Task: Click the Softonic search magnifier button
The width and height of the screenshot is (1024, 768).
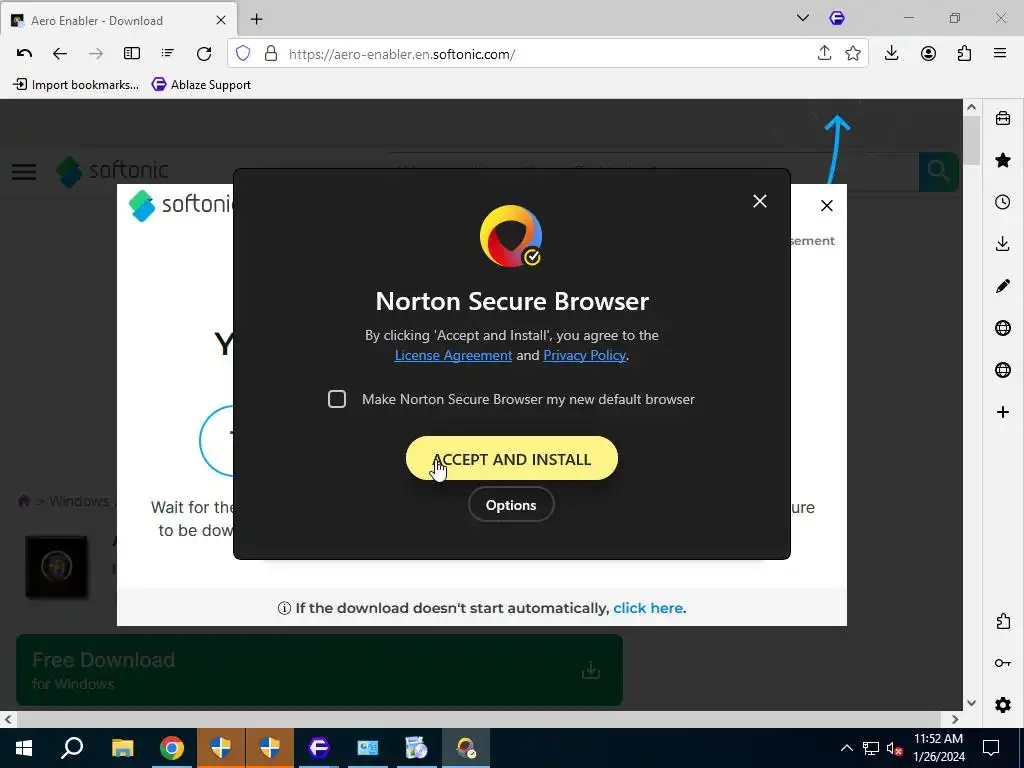Action: (x=938, y=172)
